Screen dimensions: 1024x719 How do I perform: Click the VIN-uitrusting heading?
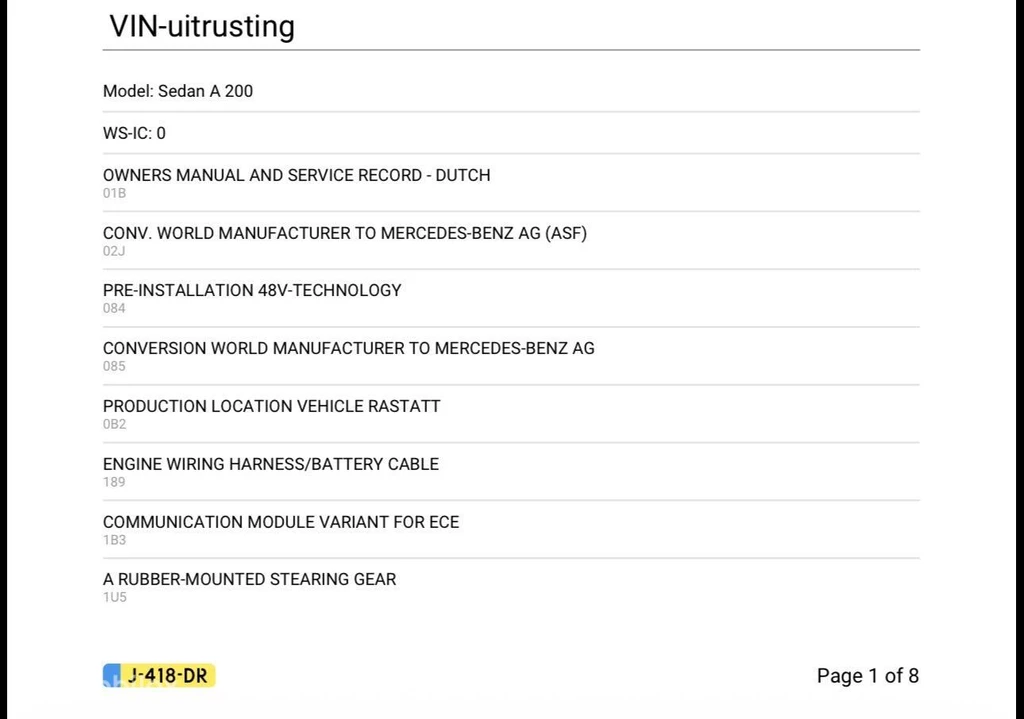[x=202, y=27]
